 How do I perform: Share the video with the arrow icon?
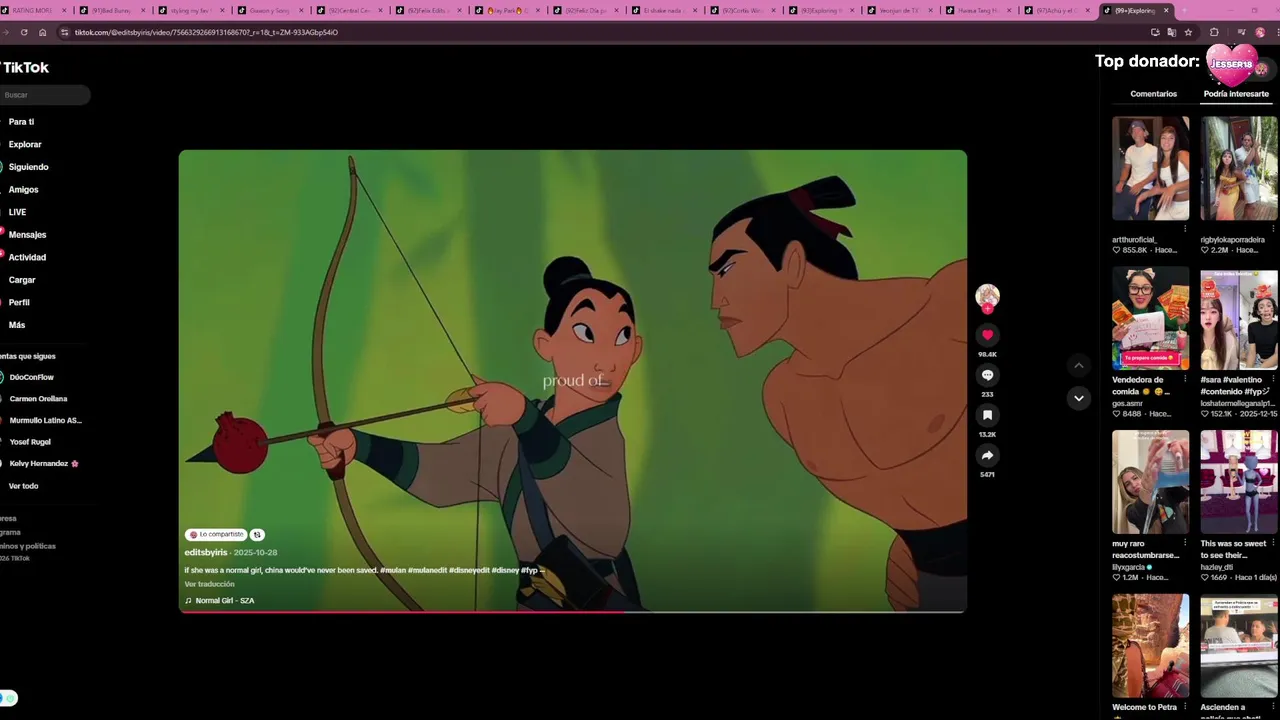click(x=987, y=455)
